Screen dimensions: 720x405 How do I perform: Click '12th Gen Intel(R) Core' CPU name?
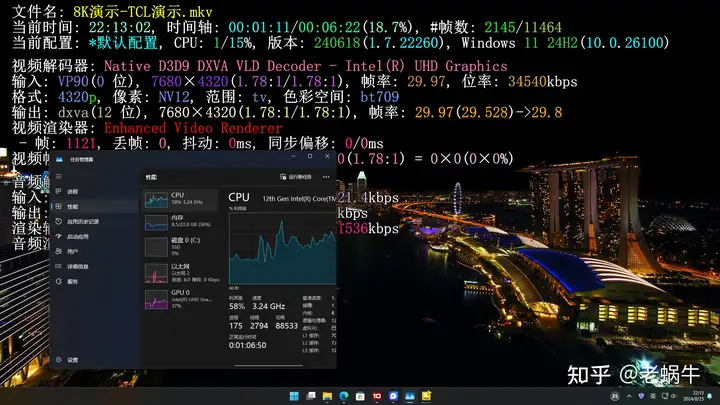pyautogui.click(x=299, y=199)
